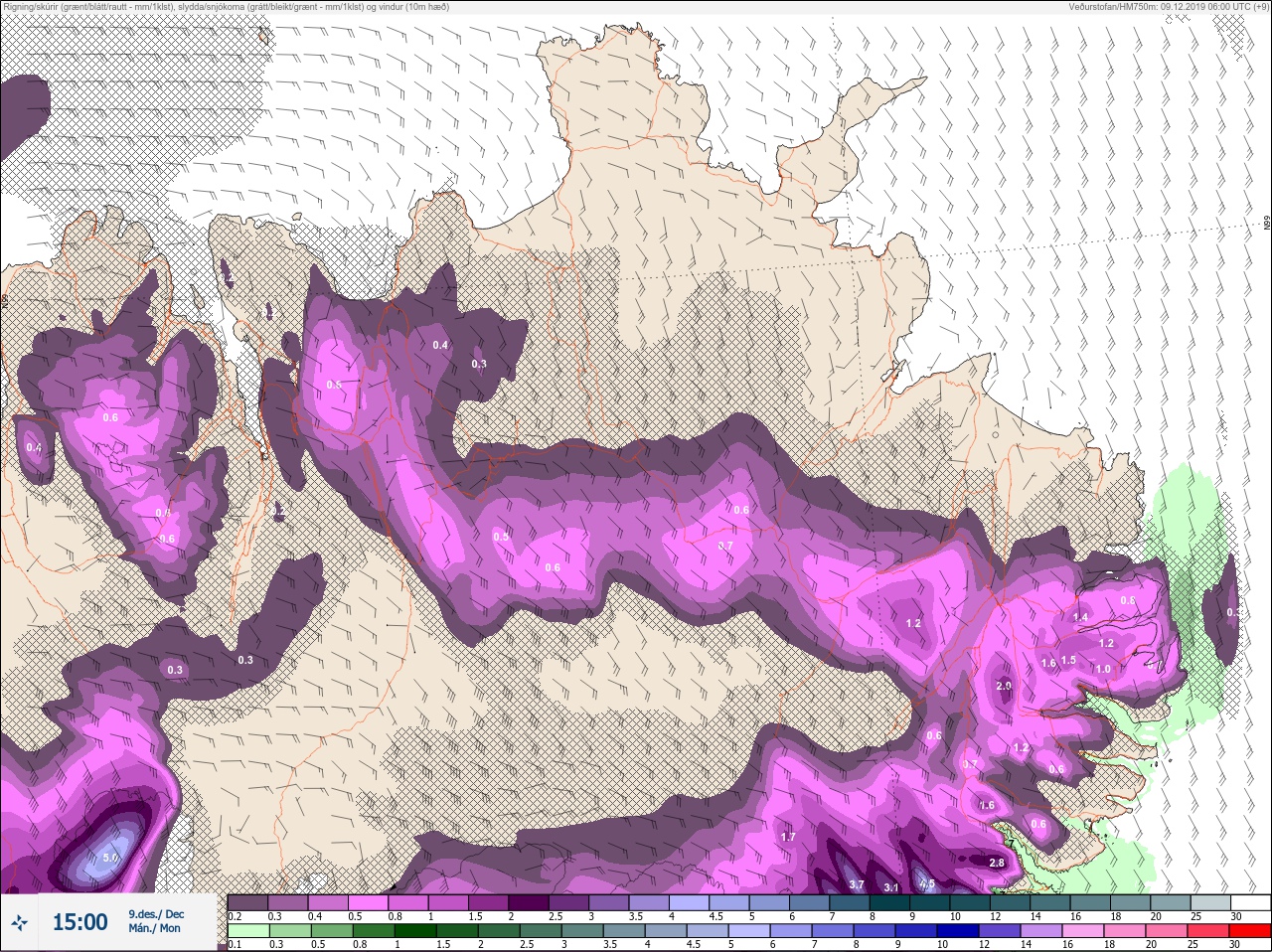The image size is (1272, 952).
Task: Pick top legend white swatch at 30
Action: coord(1250,902)
